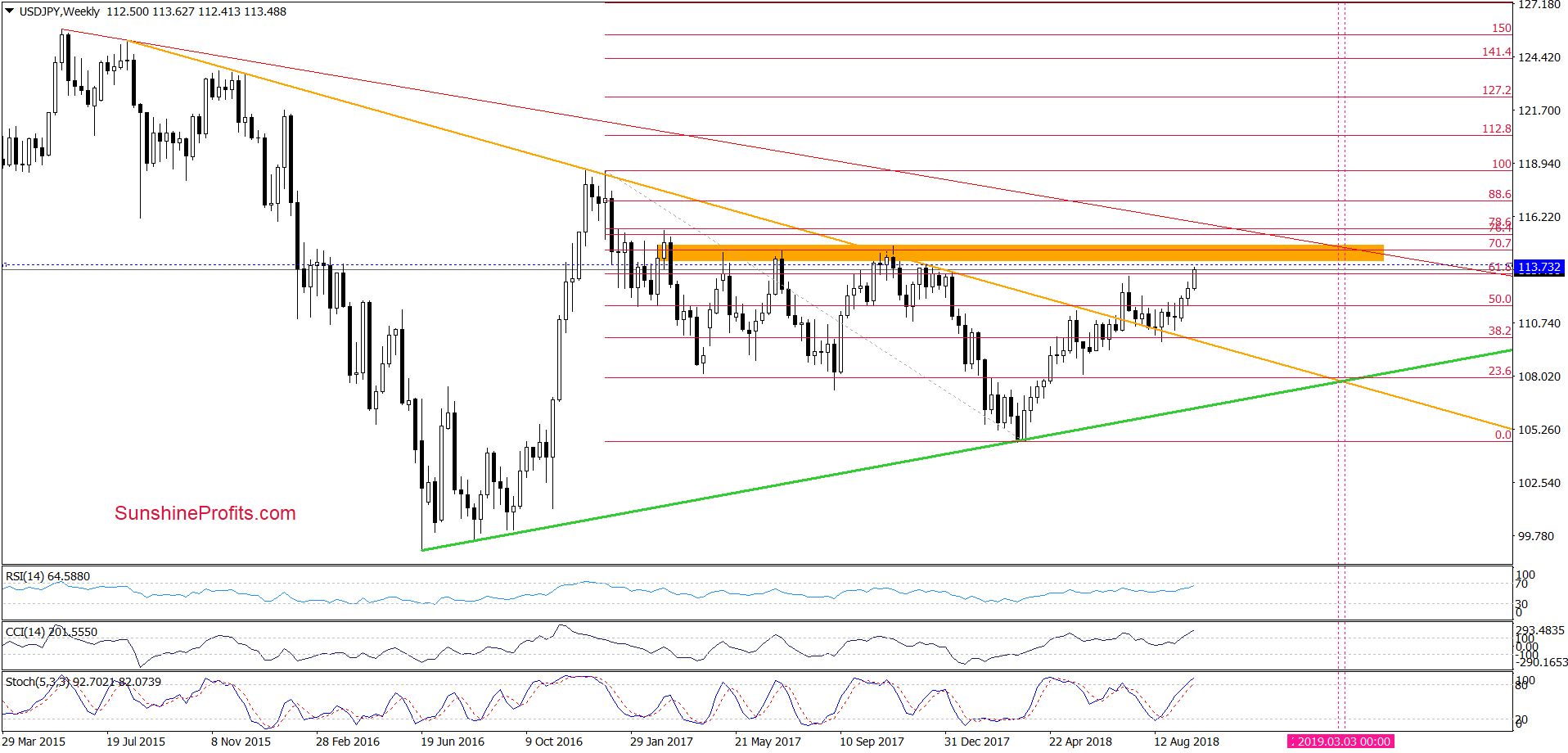1568x753 pixels.
Task: Select Fibonacci level label 150
Action: pyautogui.click(x=1502, y=28)
